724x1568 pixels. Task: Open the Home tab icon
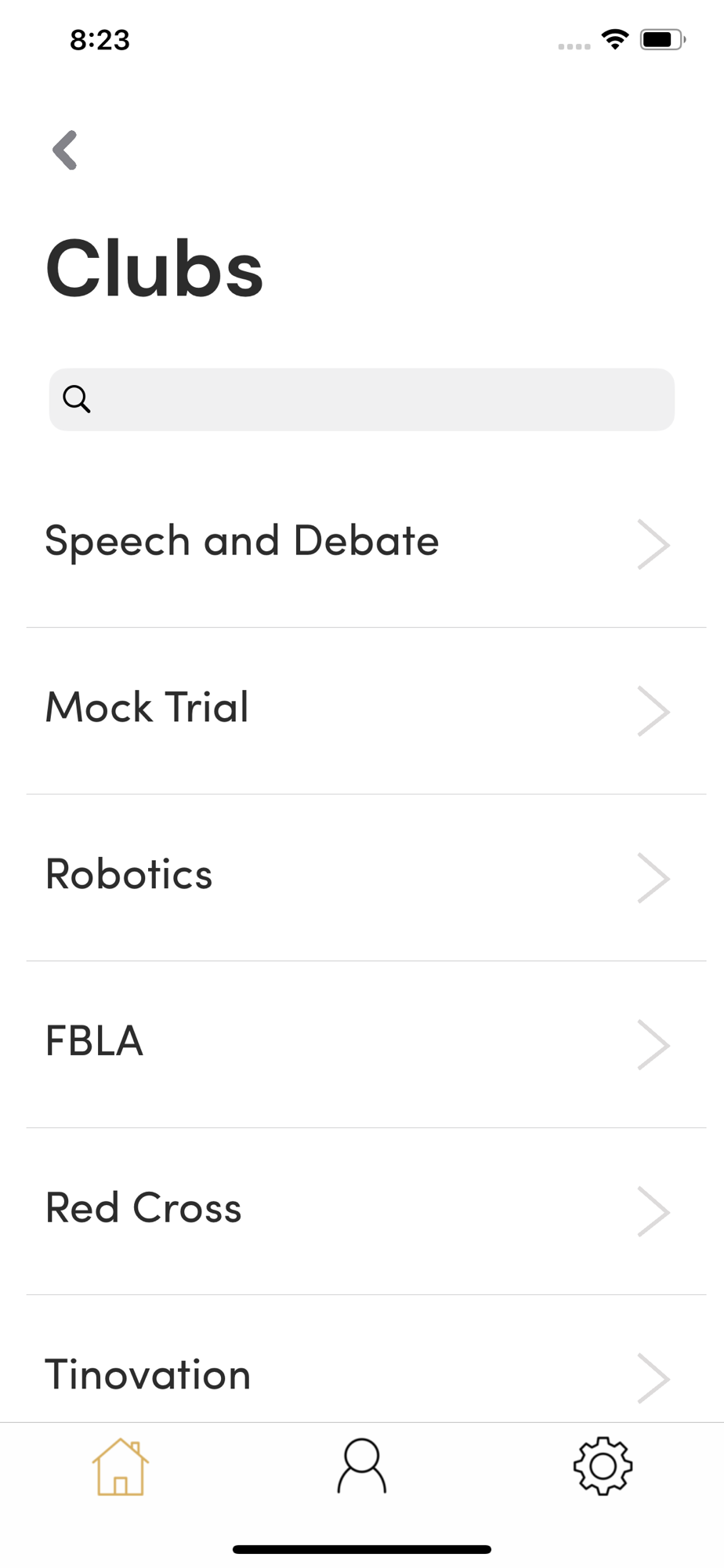pyautogui.click(x=121, y=1467)
